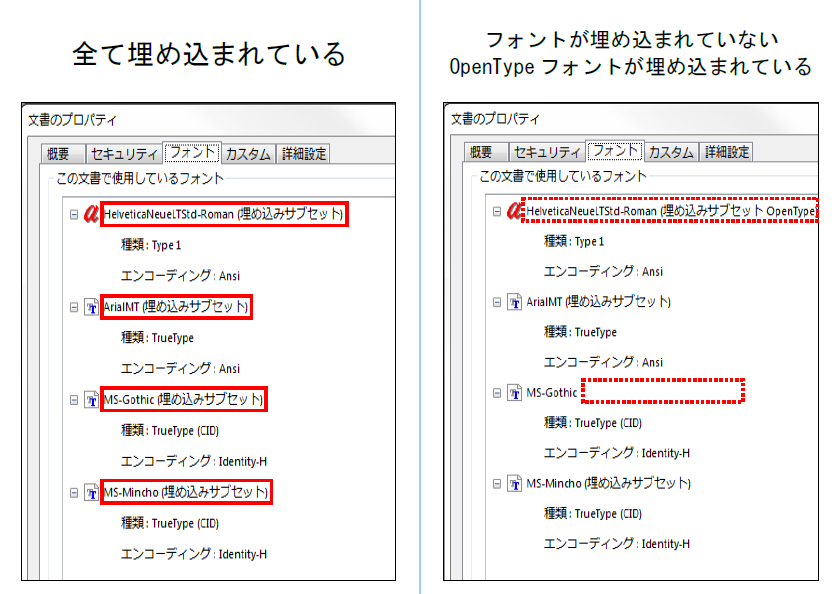Image resolution: width=836 pixels, height=594 pixels.
Task: Collapse the MS-Gothic node in right dialog
Action: click(497, 393)
